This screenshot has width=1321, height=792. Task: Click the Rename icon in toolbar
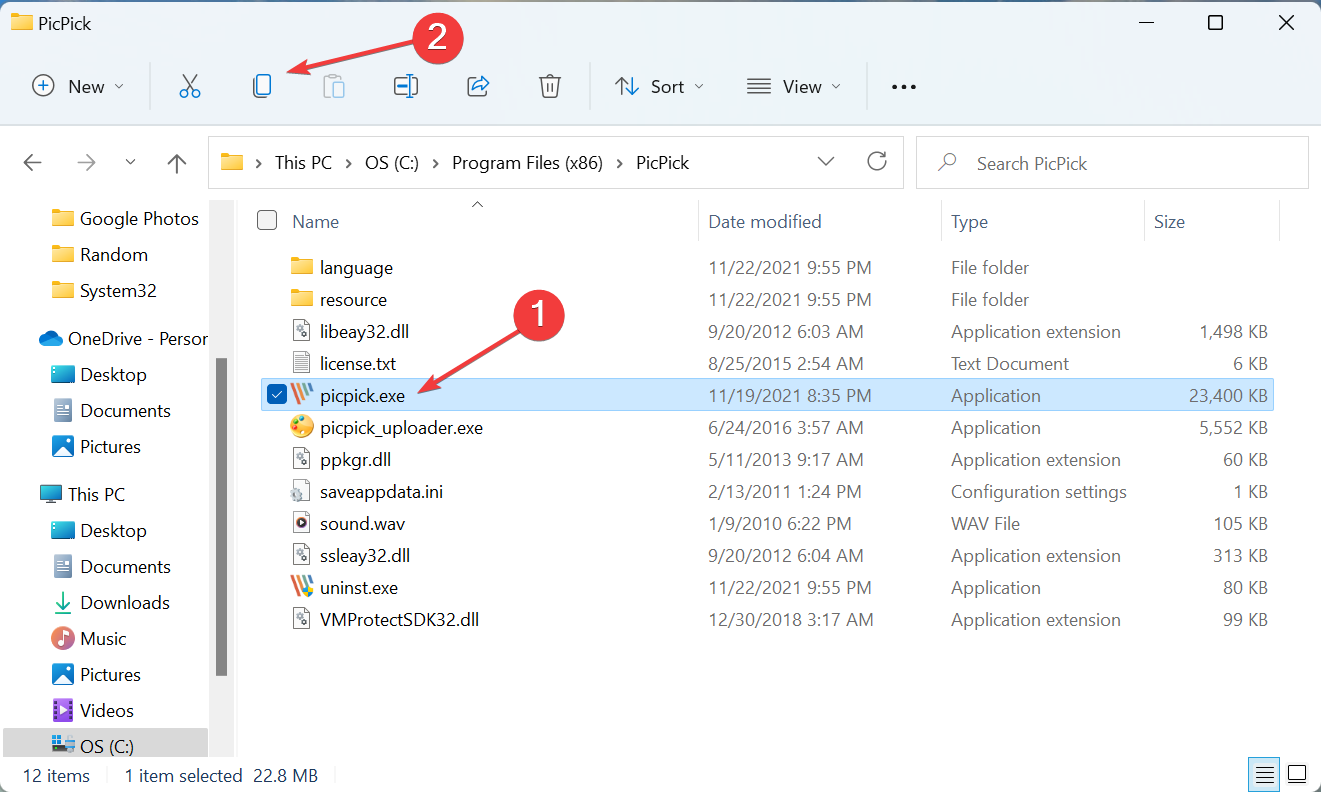[406, 87]
